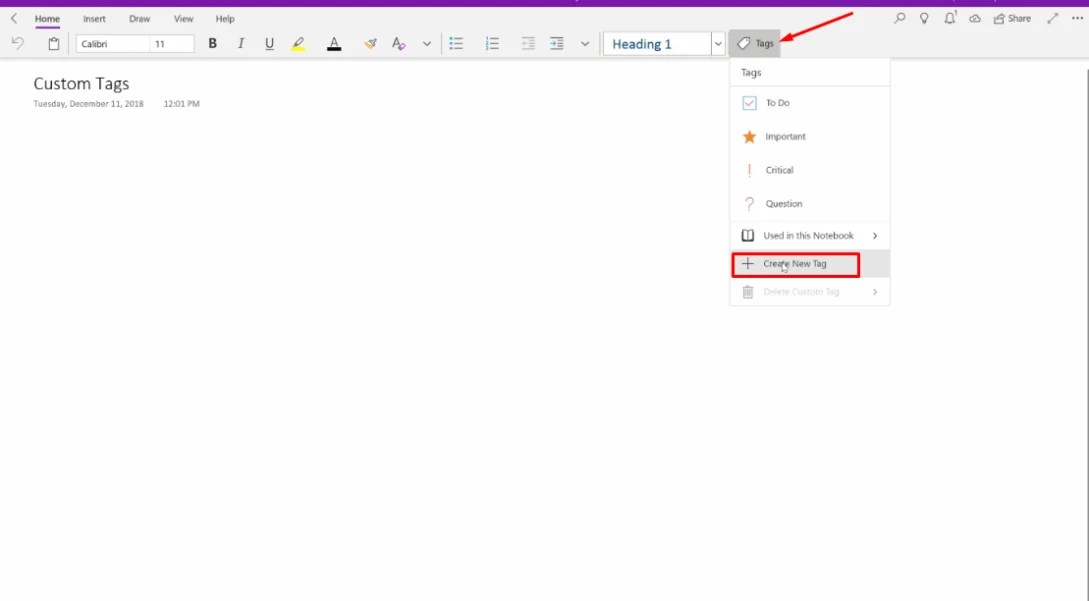Click the Paste clipboard icon
1089x601 pixels.
(x=53, y=43)
